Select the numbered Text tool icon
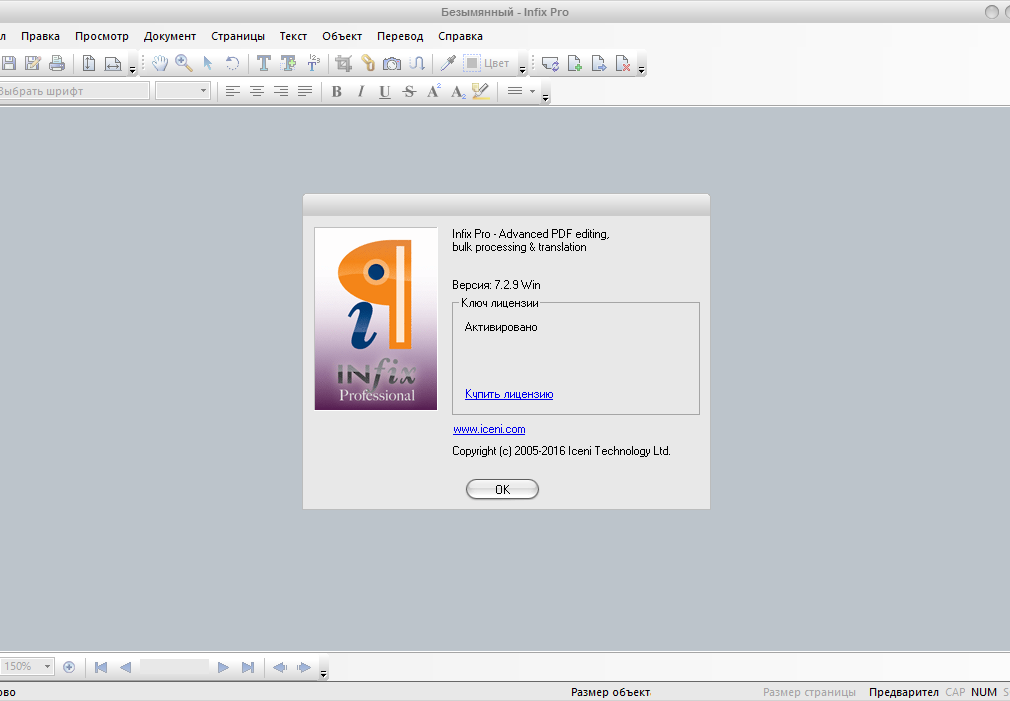The image size is (1010, 701). pyautogui.click(x=313, y=62)
